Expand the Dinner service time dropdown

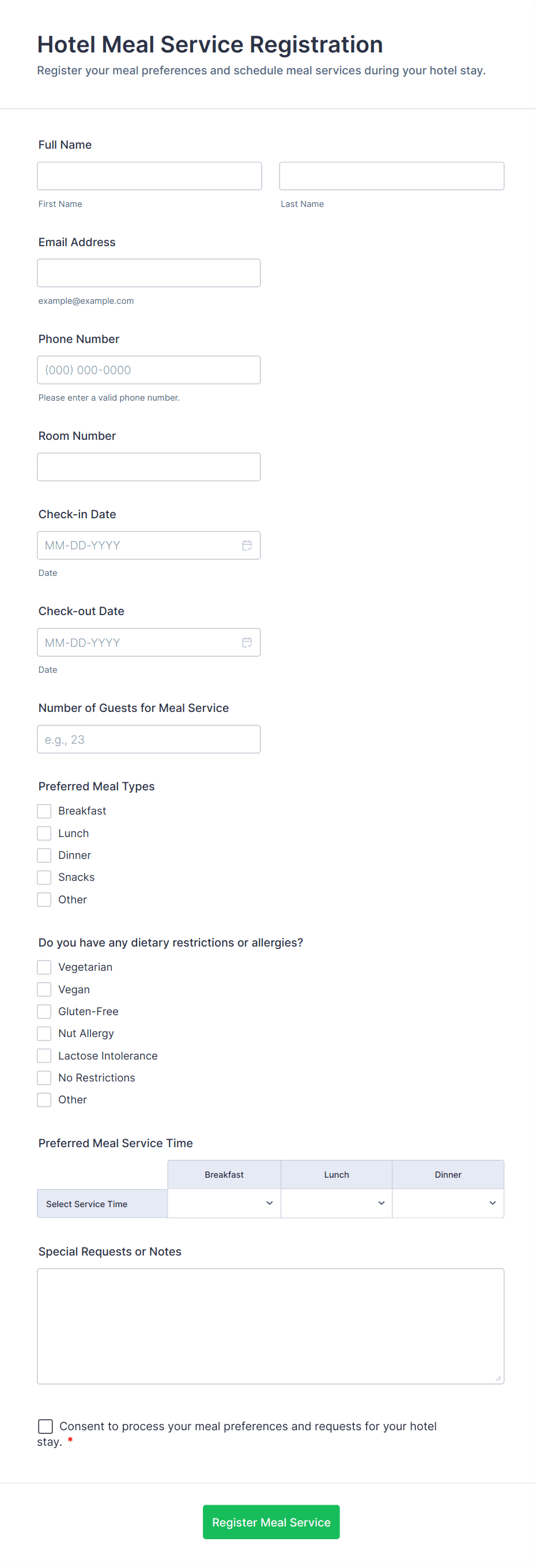(448, 1204)
